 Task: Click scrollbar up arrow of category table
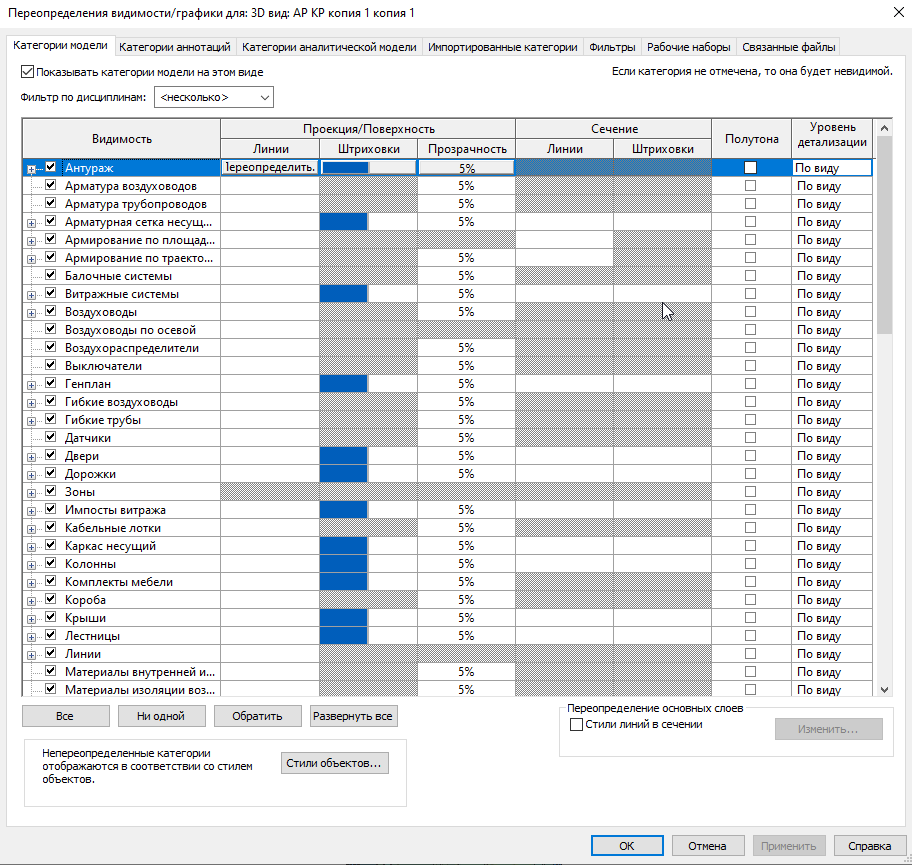point(884,127)
